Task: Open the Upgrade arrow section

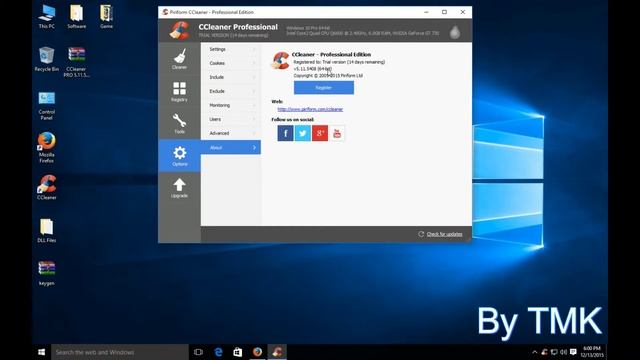Action: click(x=179, y=188)
